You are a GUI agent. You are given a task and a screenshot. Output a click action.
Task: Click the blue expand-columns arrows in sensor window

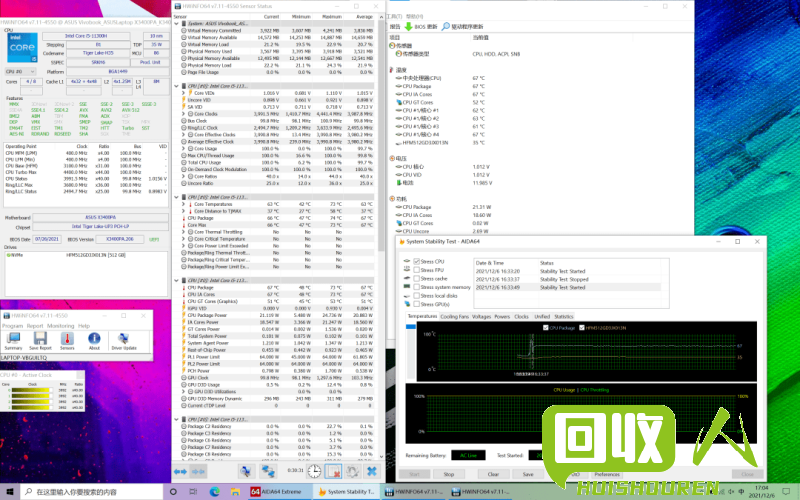pos(180,472)
